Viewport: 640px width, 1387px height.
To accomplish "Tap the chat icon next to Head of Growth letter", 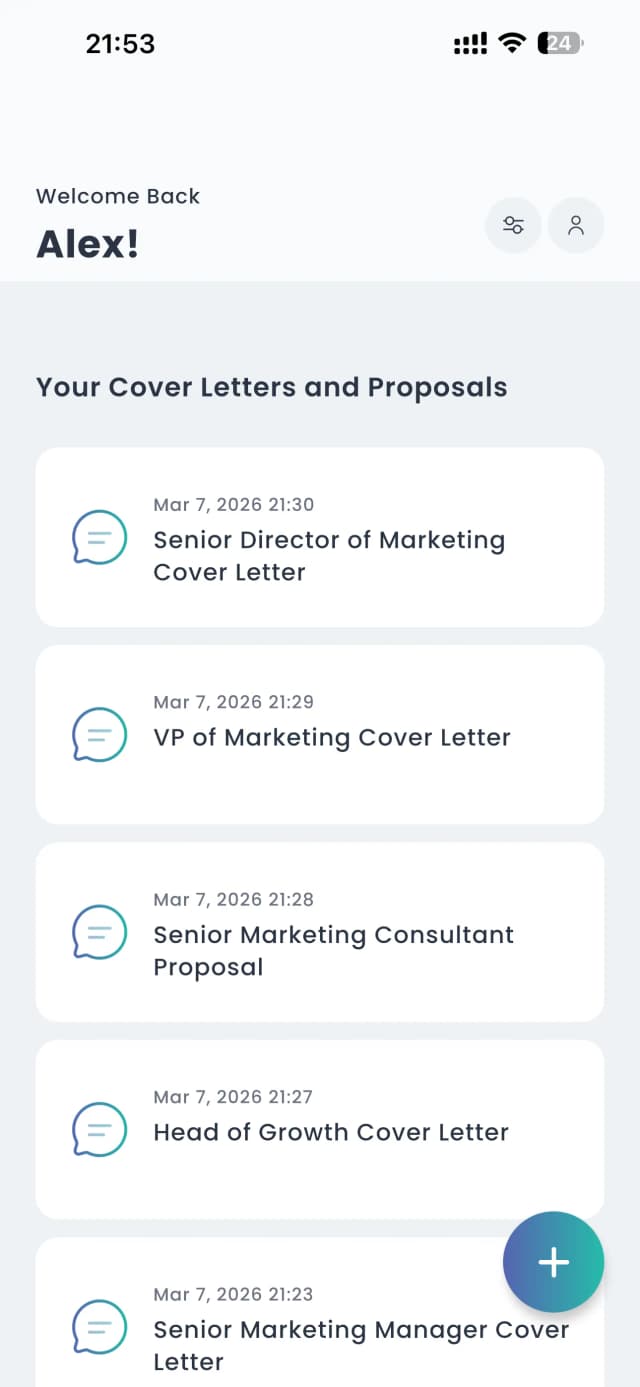I will point(98,1131).
